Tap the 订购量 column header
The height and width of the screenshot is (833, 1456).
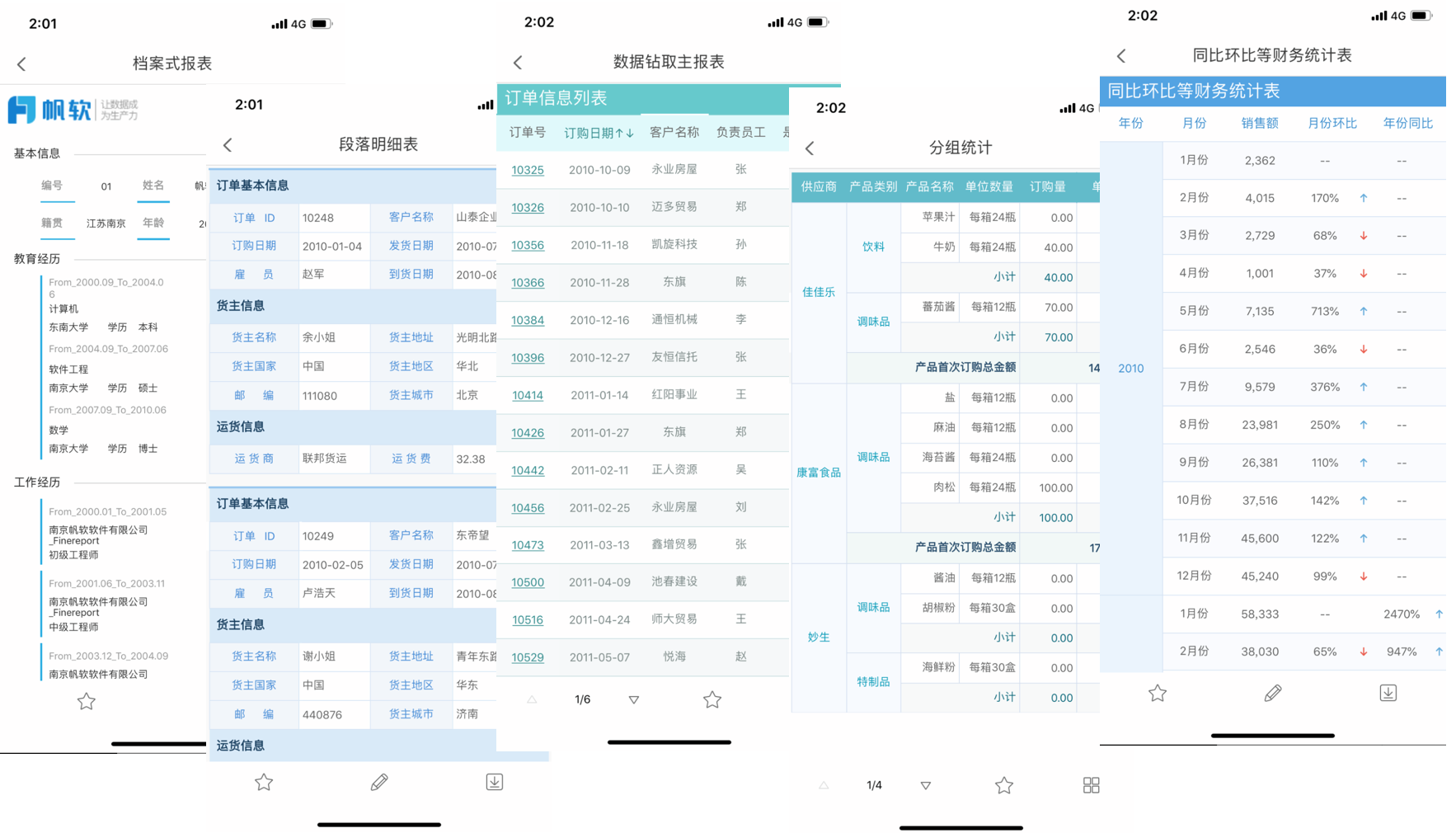coord(1047,187)
